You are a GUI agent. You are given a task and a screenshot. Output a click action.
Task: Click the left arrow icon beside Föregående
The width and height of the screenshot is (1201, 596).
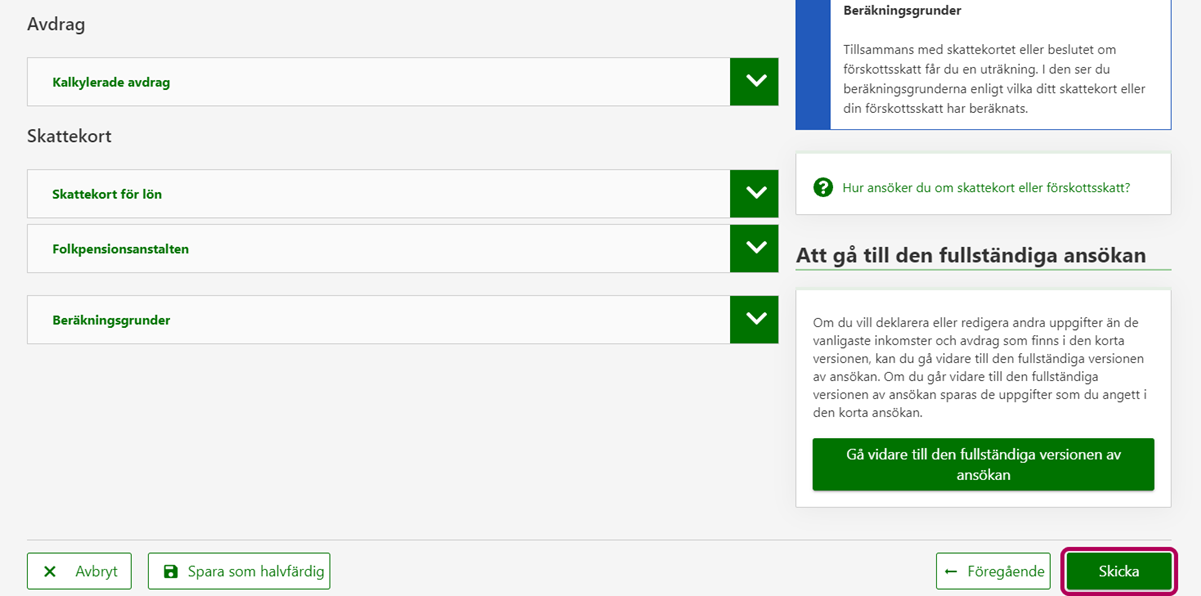951,572
